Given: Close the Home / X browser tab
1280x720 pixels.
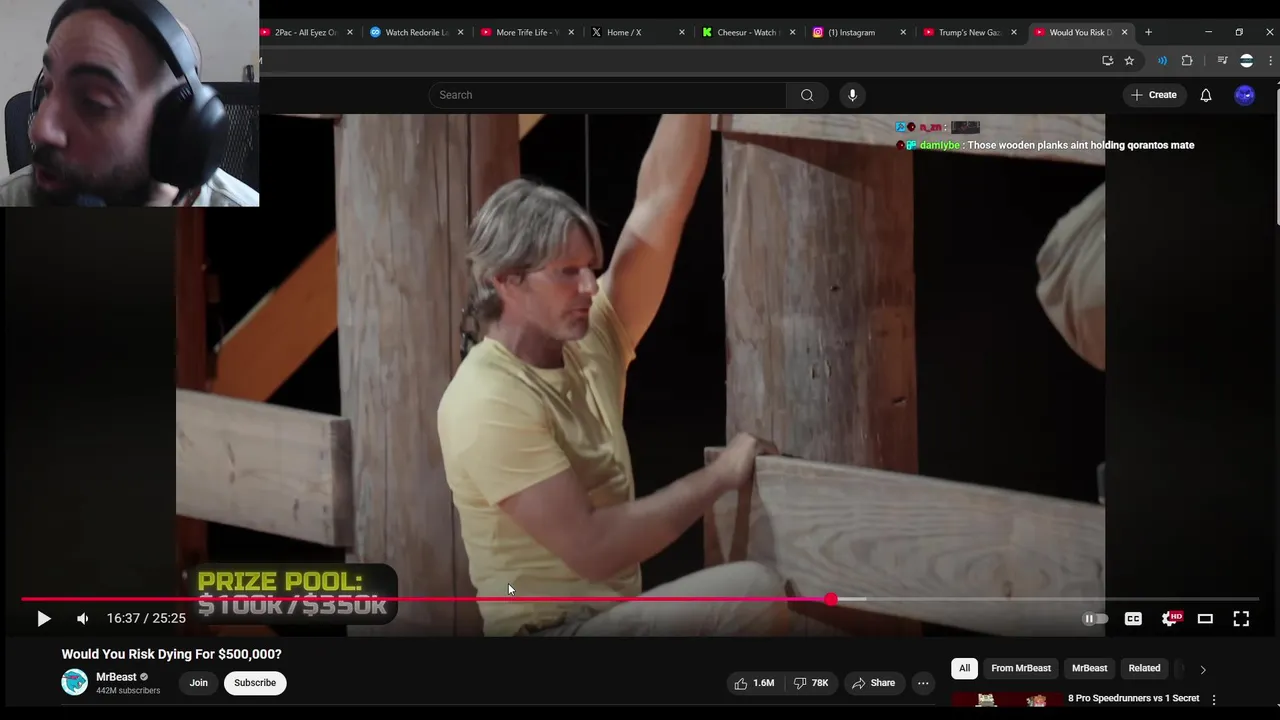Looking at the screenshot, I should pos(682,32).
